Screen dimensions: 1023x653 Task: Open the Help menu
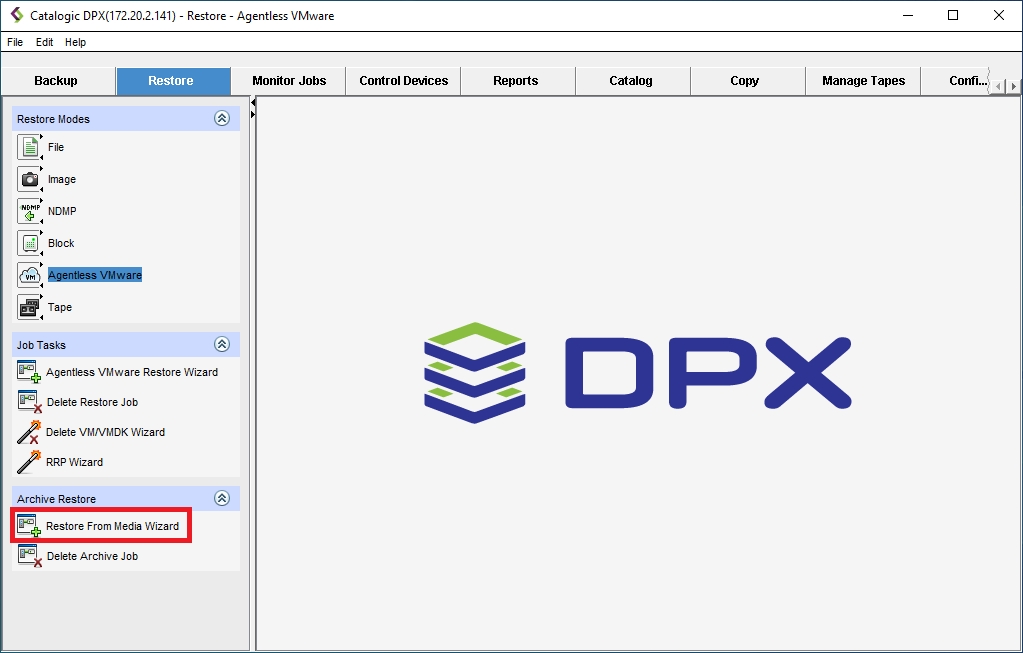coord(75,42)
